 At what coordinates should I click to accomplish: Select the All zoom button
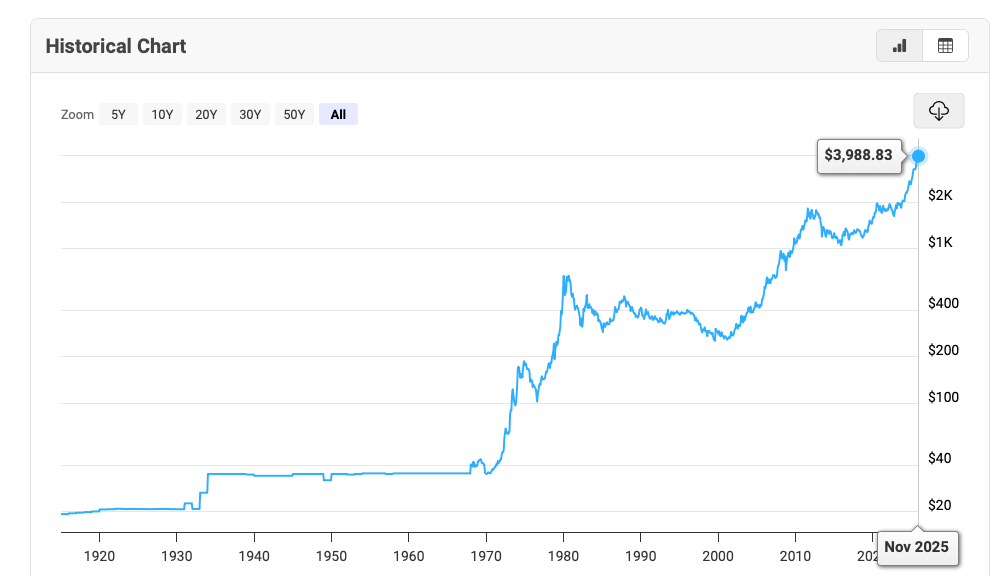(x=338, y=114)
